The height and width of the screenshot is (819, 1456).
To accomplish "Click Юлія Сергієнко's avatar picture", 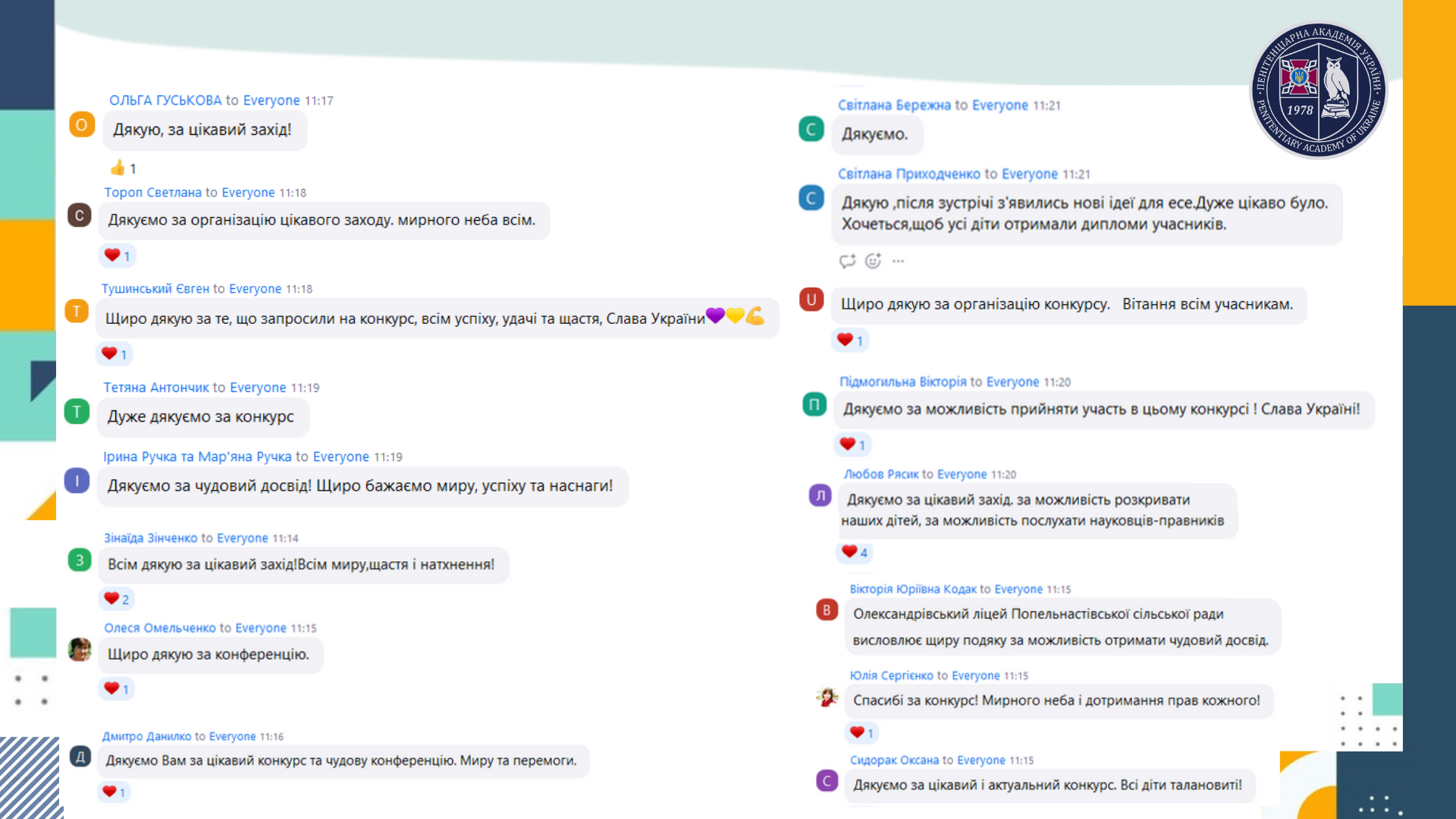I will [827, 697].
